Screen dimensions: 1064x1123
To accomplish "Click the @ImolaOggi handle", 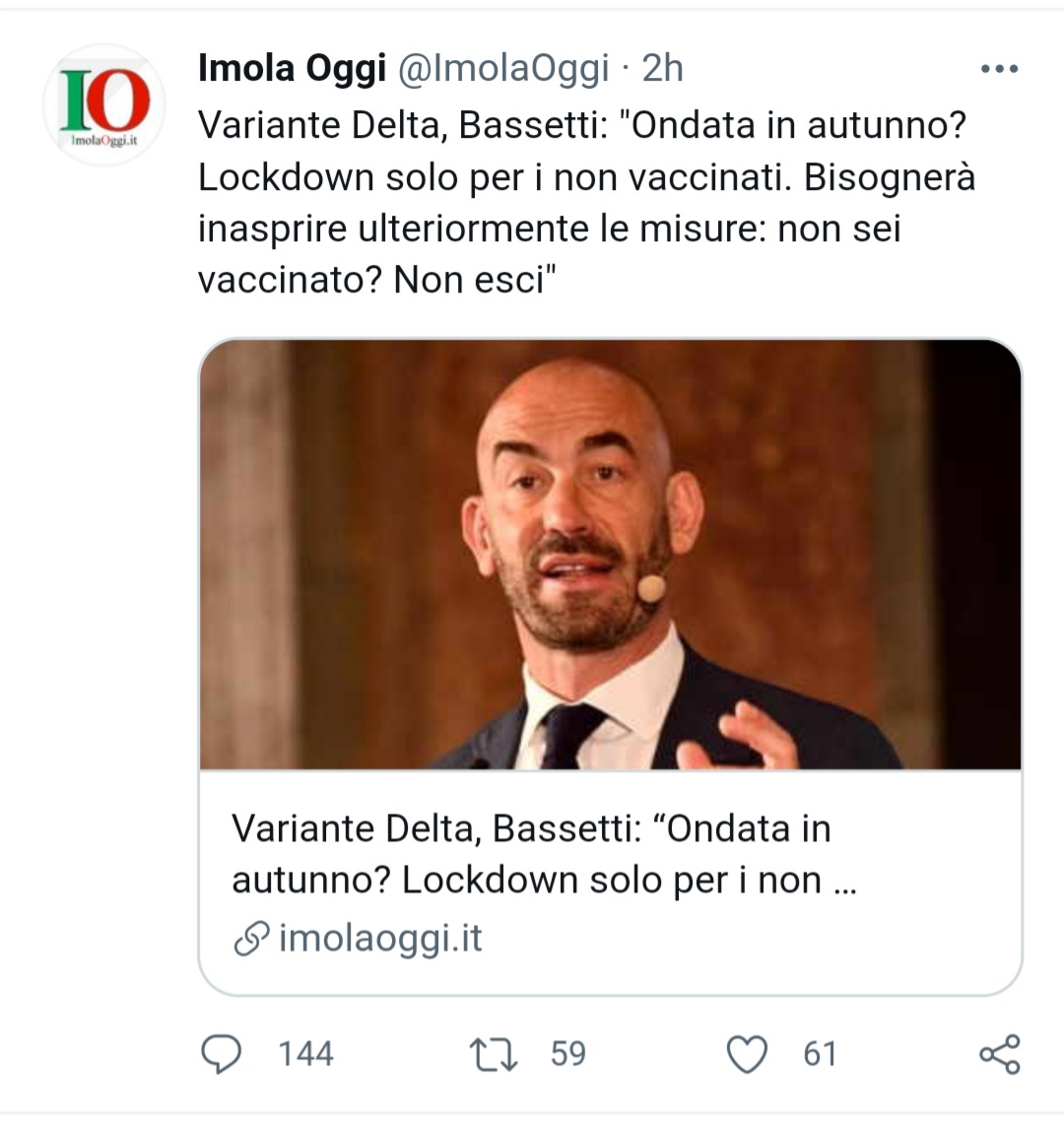I will pyautogui.click(x=503, y=68).
